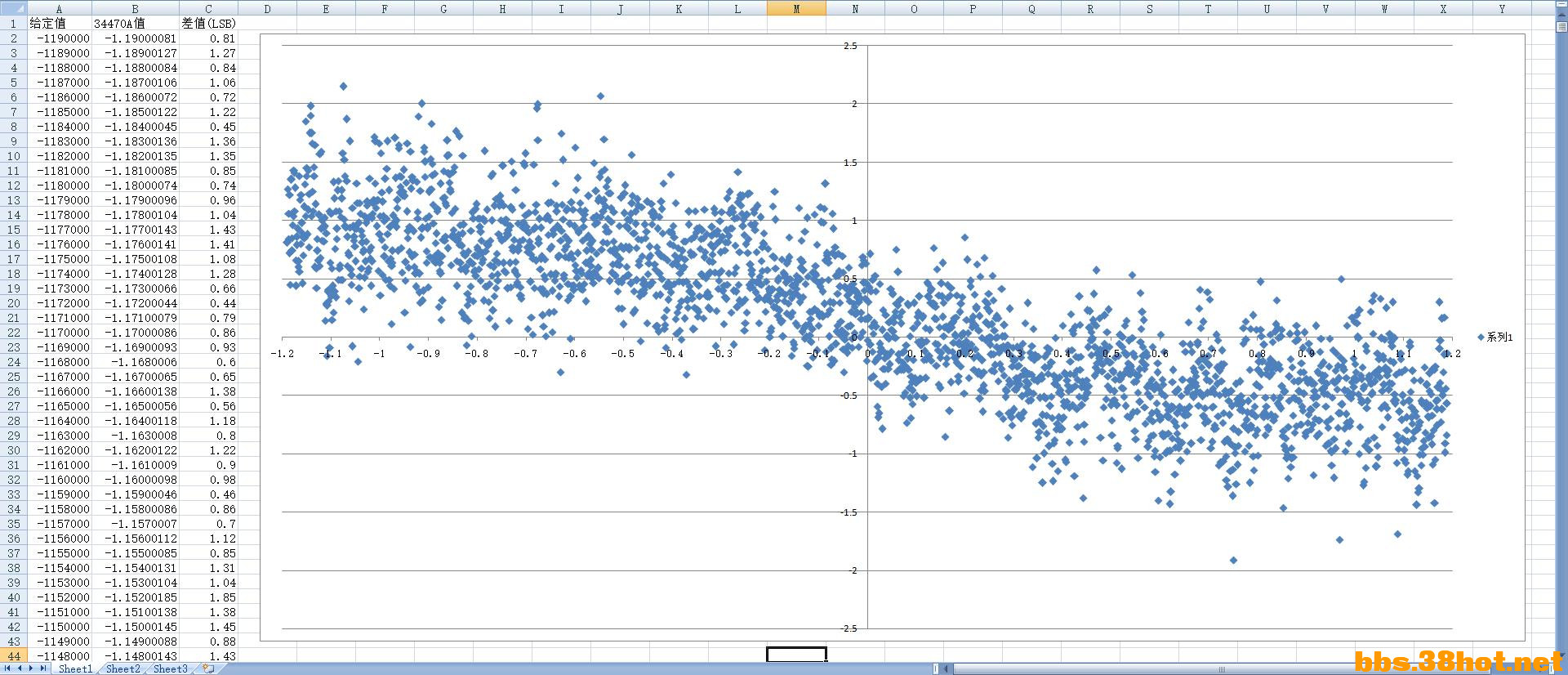This screenshot has width=1568, height=675.
Task: Select row 1 header
Action: click(x=13, y=24)
